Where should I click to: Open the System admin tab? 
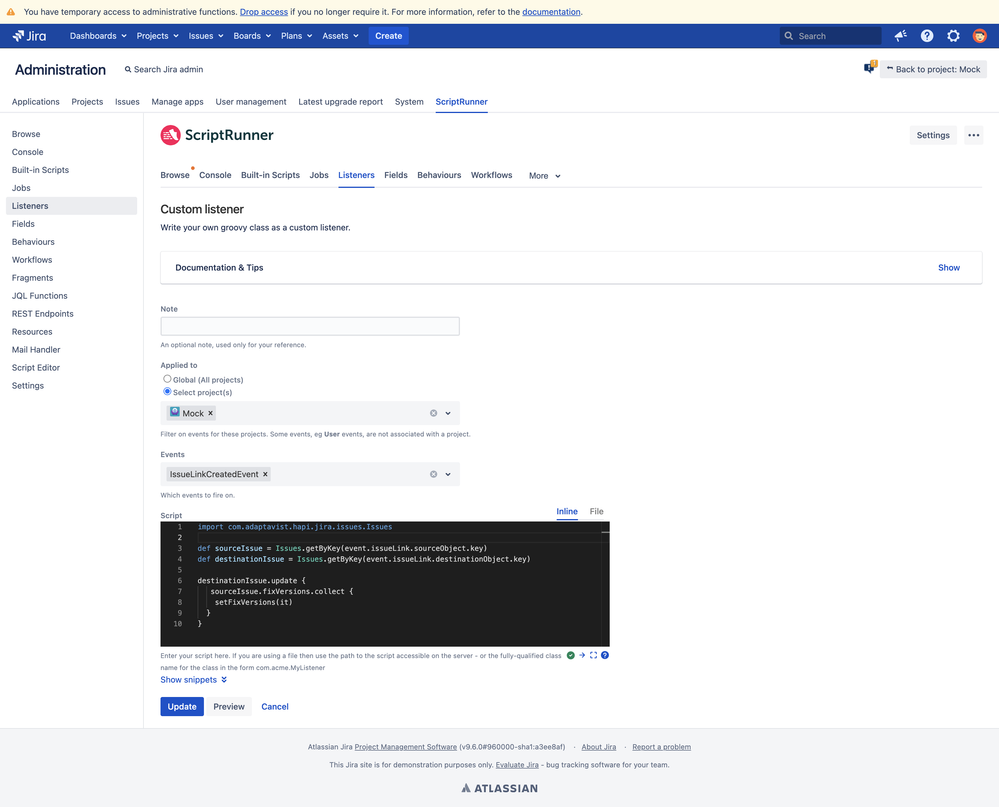click(409, 102)
